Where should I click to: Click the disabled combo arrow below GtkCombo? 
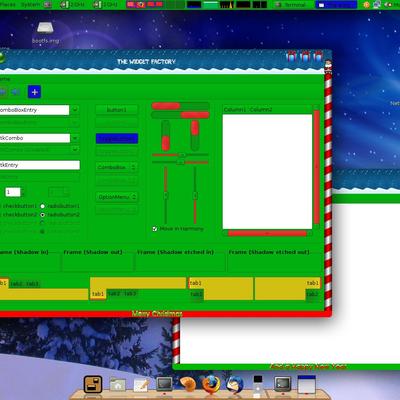pyautogui.click(x=75, y=149)
